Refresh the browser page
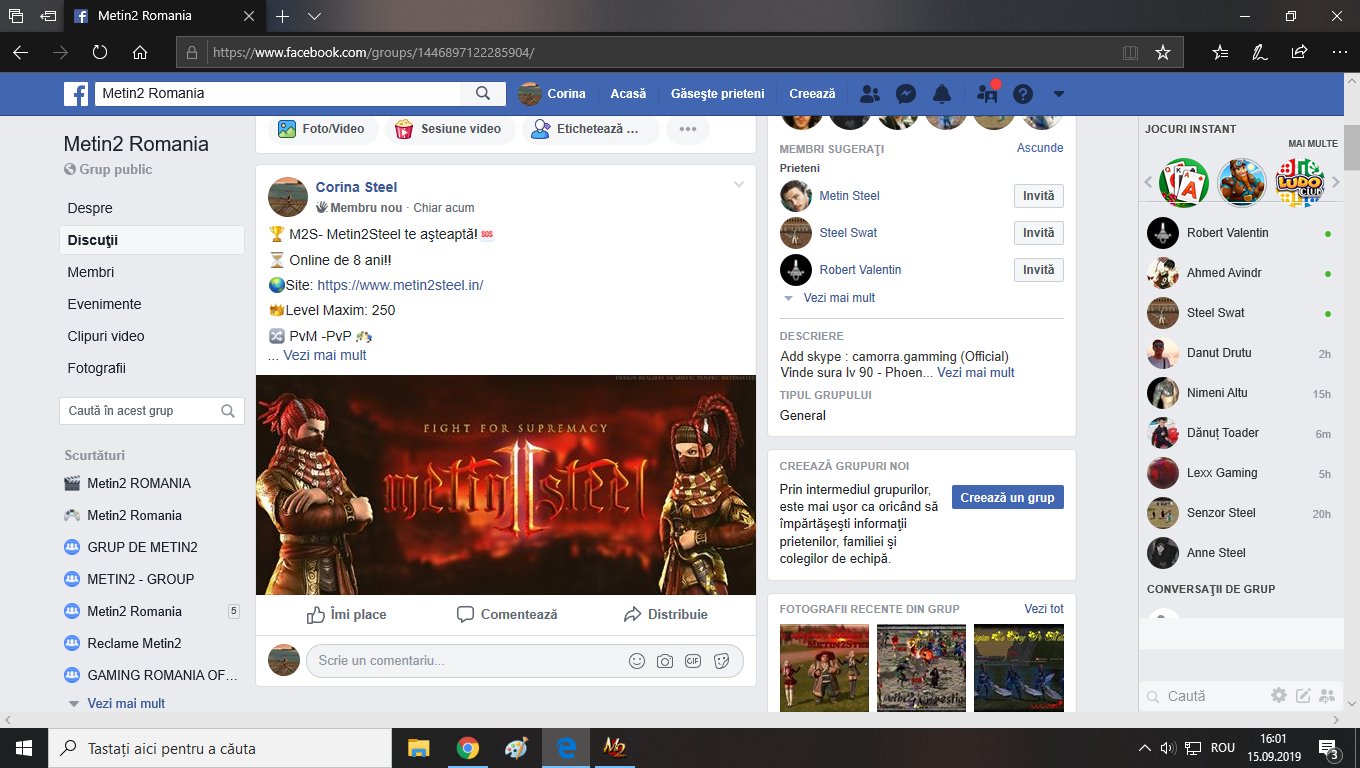1360x768 pixels. [x=99, y=52]
